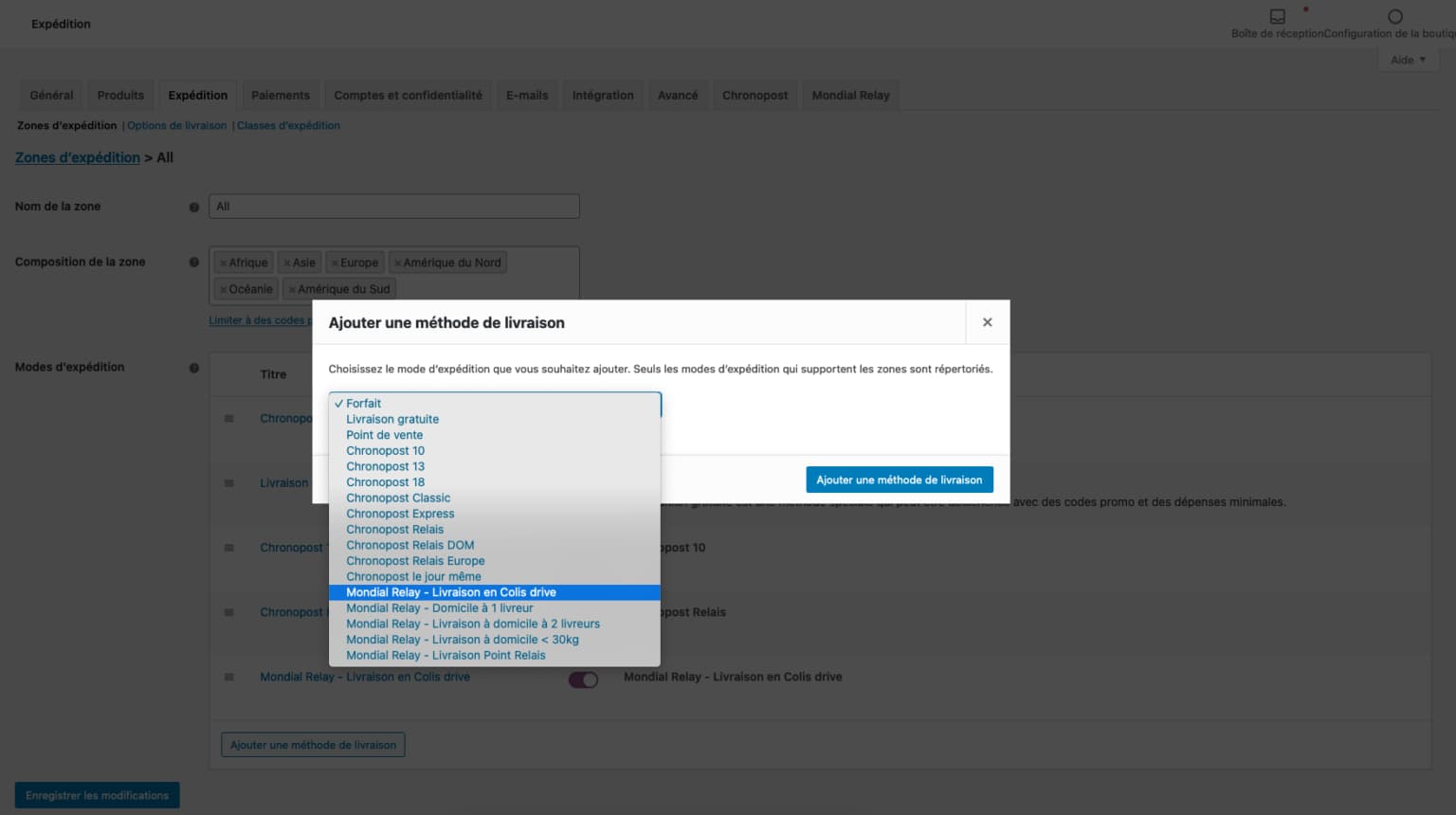
Task: Choose Mondial Relay - Livraison Point Relais option
Action: (x=446, y=655)
